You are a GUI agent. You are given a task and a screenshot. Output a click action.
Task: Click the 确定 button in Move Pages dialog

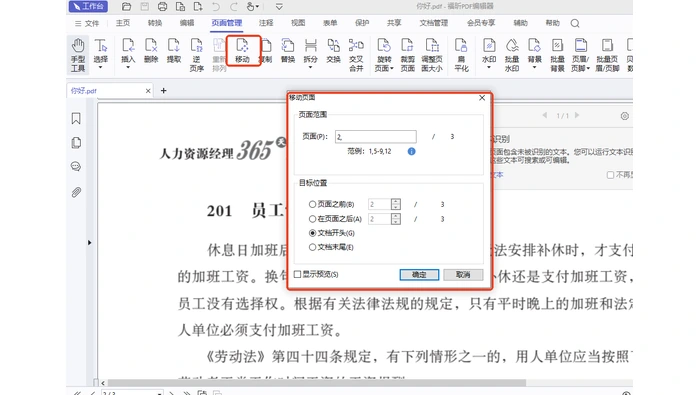click(x=419, y=274)
